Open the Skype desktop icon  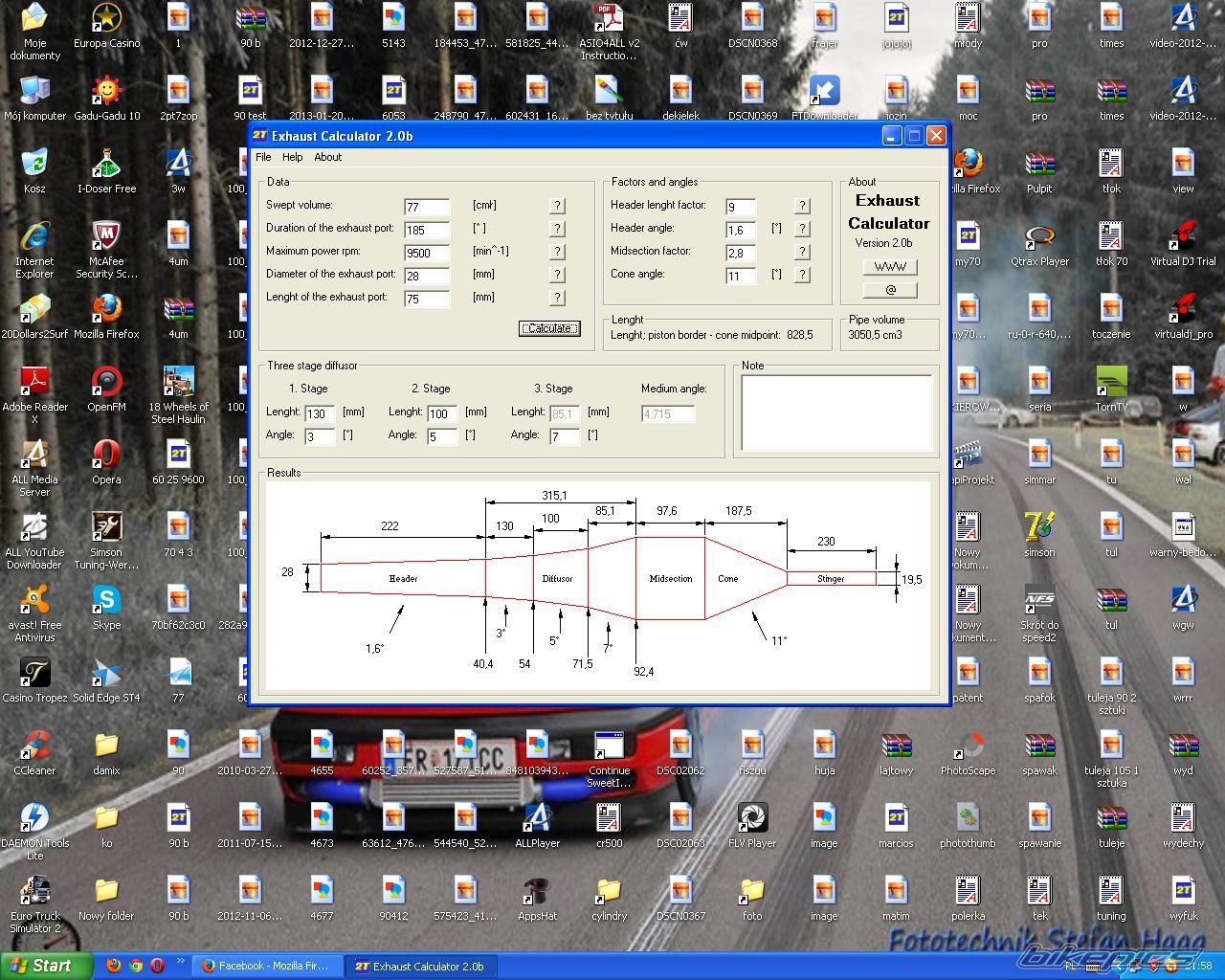pos(106,600)
